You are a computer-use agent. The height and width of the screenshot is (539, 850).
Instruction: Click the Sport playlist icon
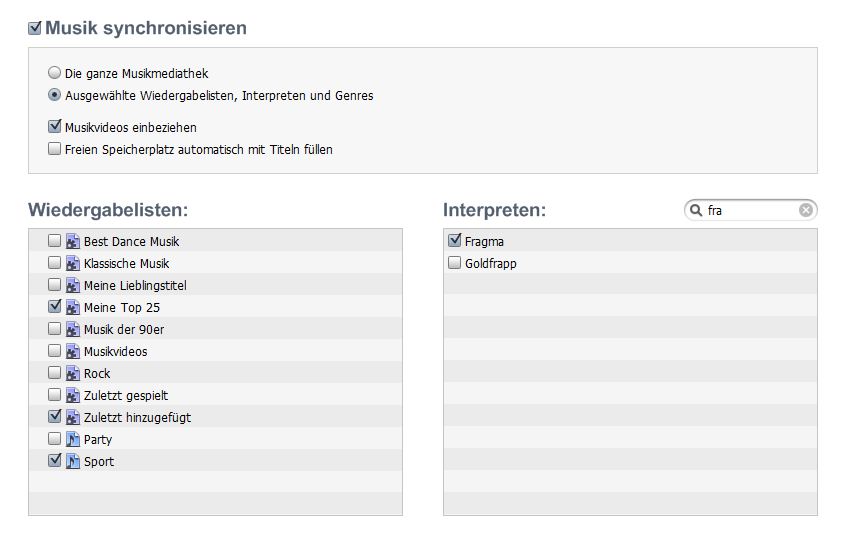coord(73,461)
